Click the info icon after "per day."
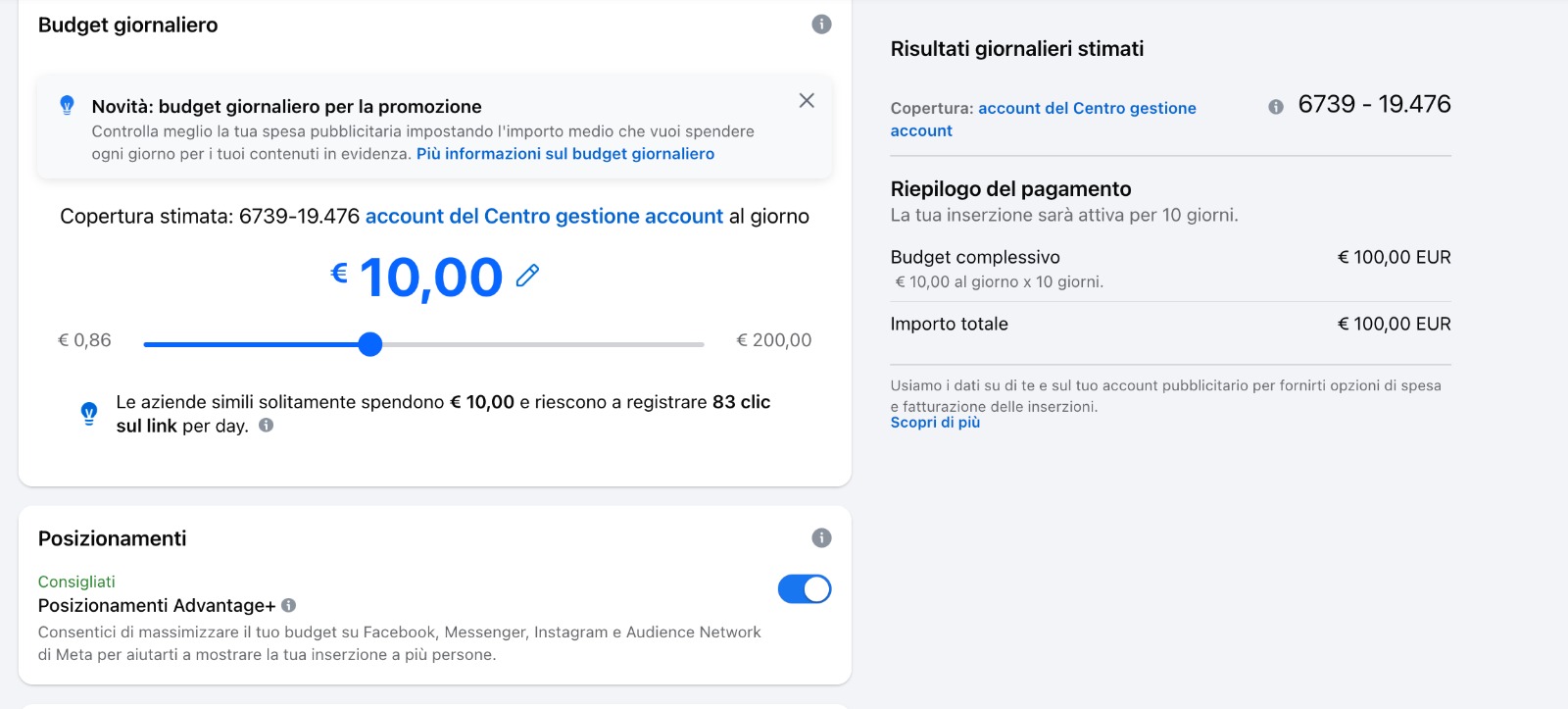Viewport: 1568px width, 709px height. tap(266, 426)
